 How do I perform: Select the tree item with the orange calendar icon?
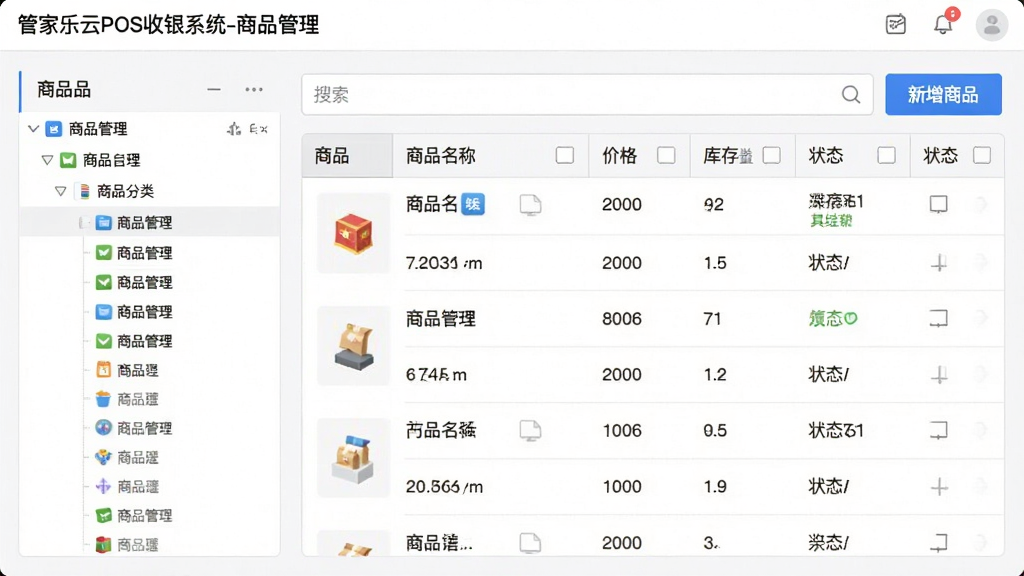[x=127, y=370]
